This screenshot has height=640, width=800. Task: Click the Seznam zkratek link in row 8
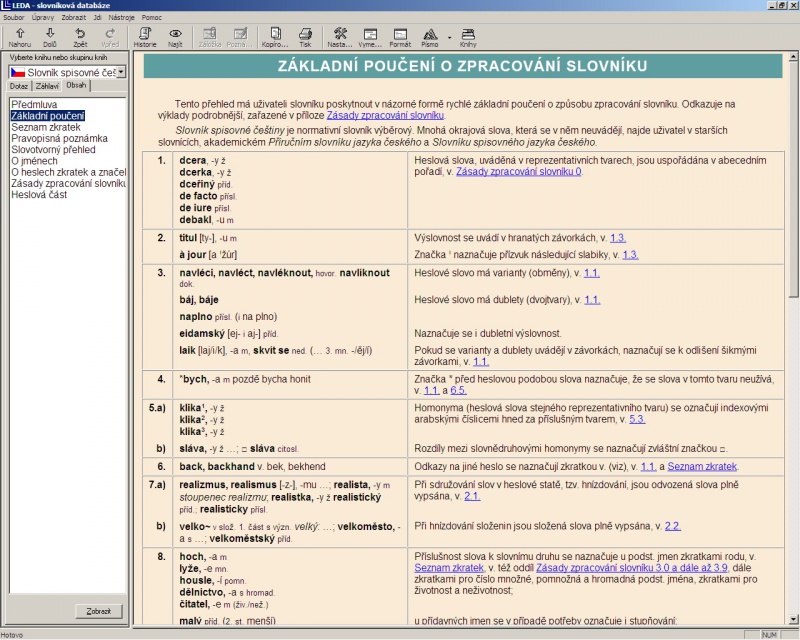click(449, 568)
